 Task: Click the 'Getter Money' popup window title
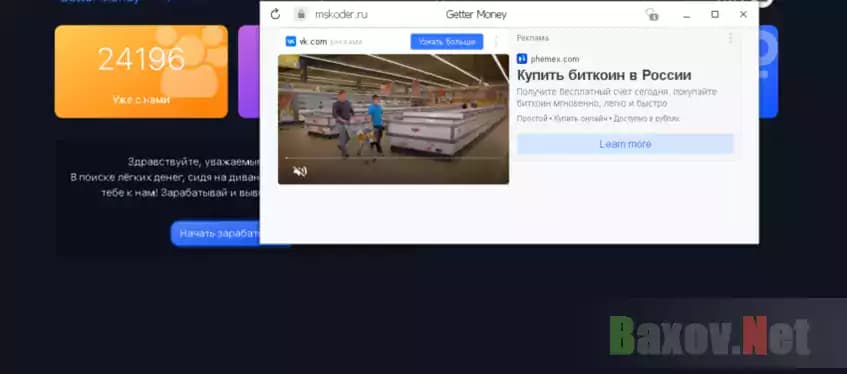pyautogui.click(x=476, y=15)
